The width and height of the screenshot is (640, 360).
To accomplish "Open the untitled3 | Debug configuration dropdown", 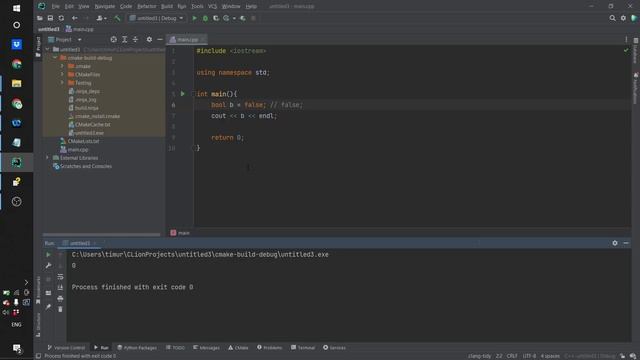I will click(x=157, y=18).
